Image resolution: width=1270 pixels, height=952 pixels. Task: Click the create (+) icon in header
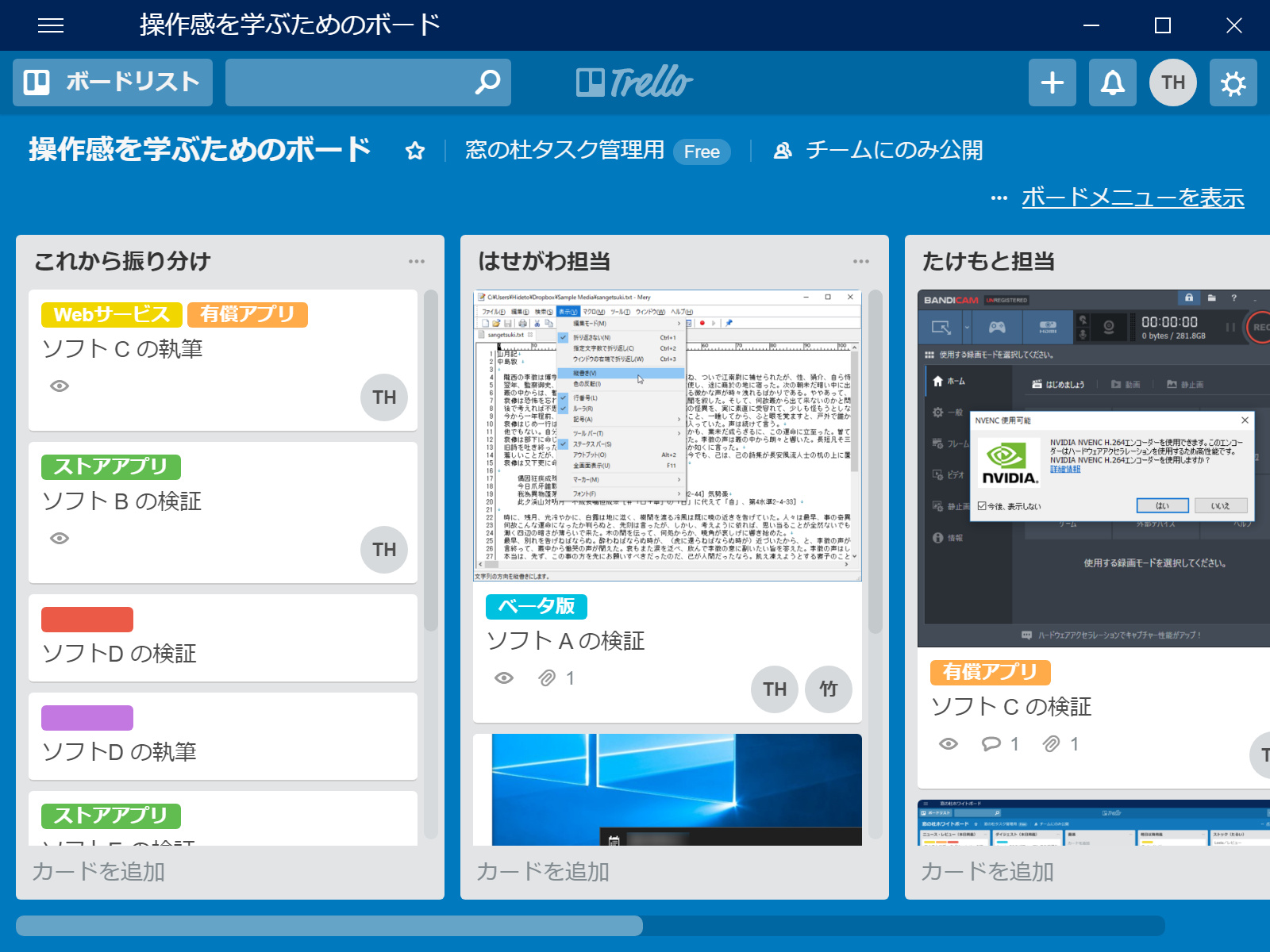1052,82
